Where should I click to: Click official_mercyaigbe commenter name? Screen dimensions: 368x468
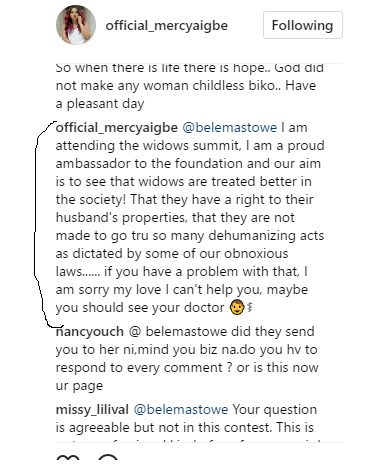point(117,128)
